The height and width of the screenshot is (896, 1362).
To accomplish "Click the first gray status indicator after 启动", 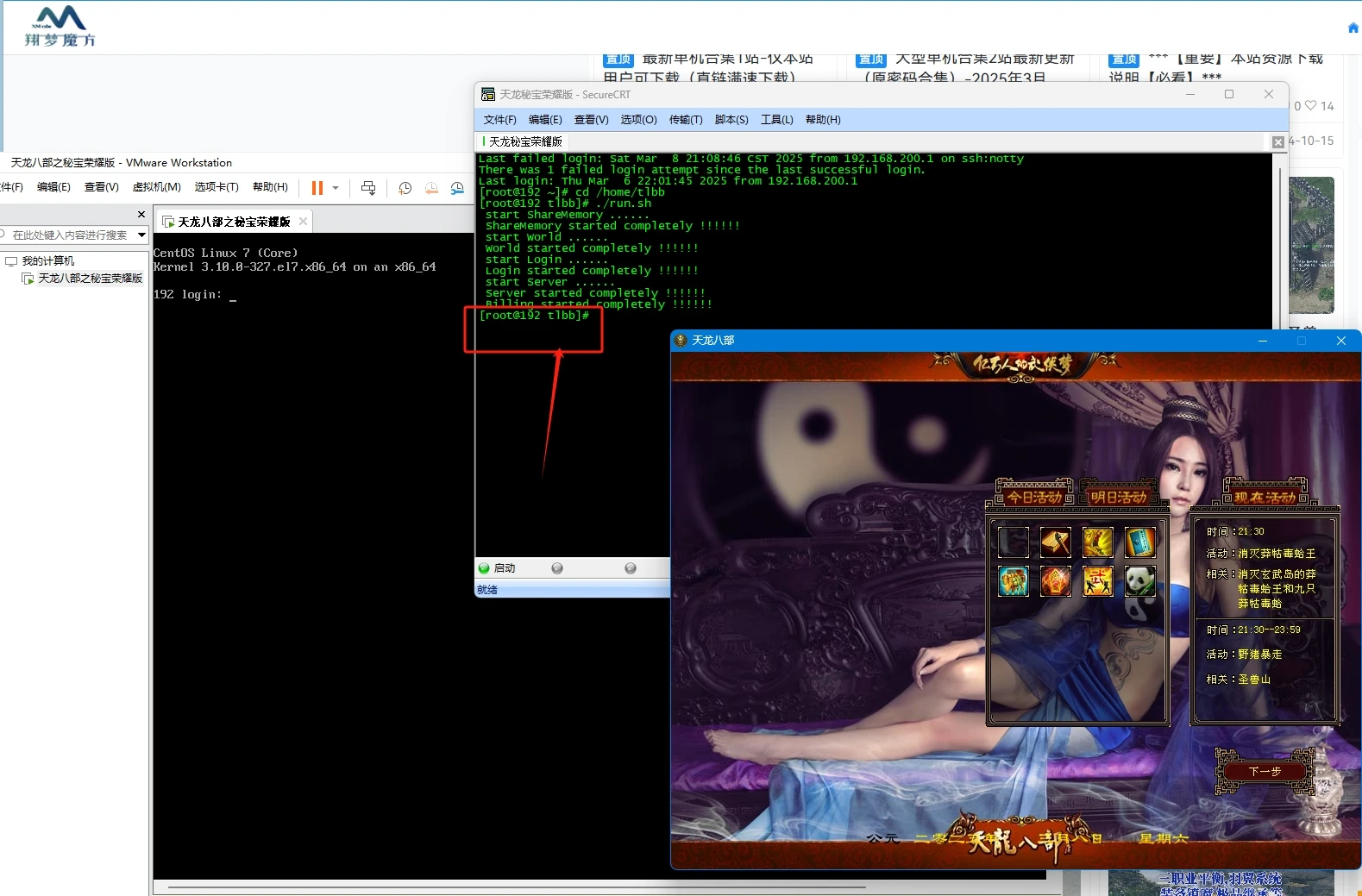I will [557, 568].
